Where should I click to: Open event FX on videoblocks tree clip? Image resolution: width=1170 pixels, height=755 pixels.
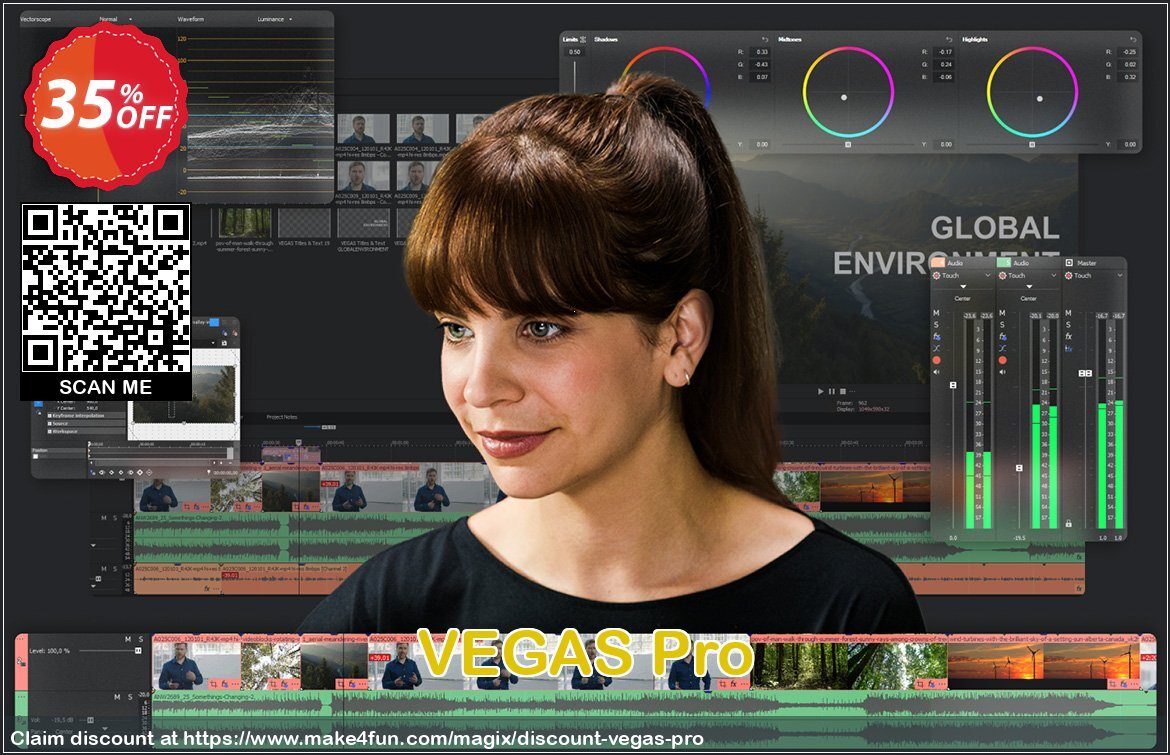click(284, 683)
